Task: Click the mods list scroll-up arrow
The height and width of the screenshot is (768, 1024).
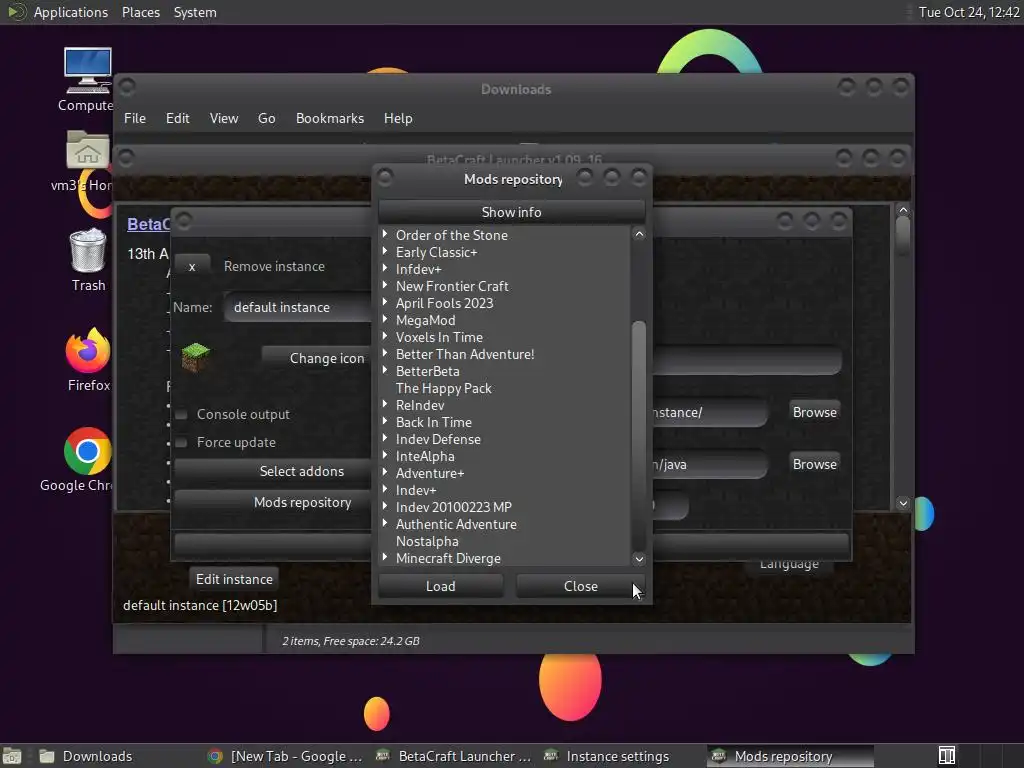Action: click(639, 234)
